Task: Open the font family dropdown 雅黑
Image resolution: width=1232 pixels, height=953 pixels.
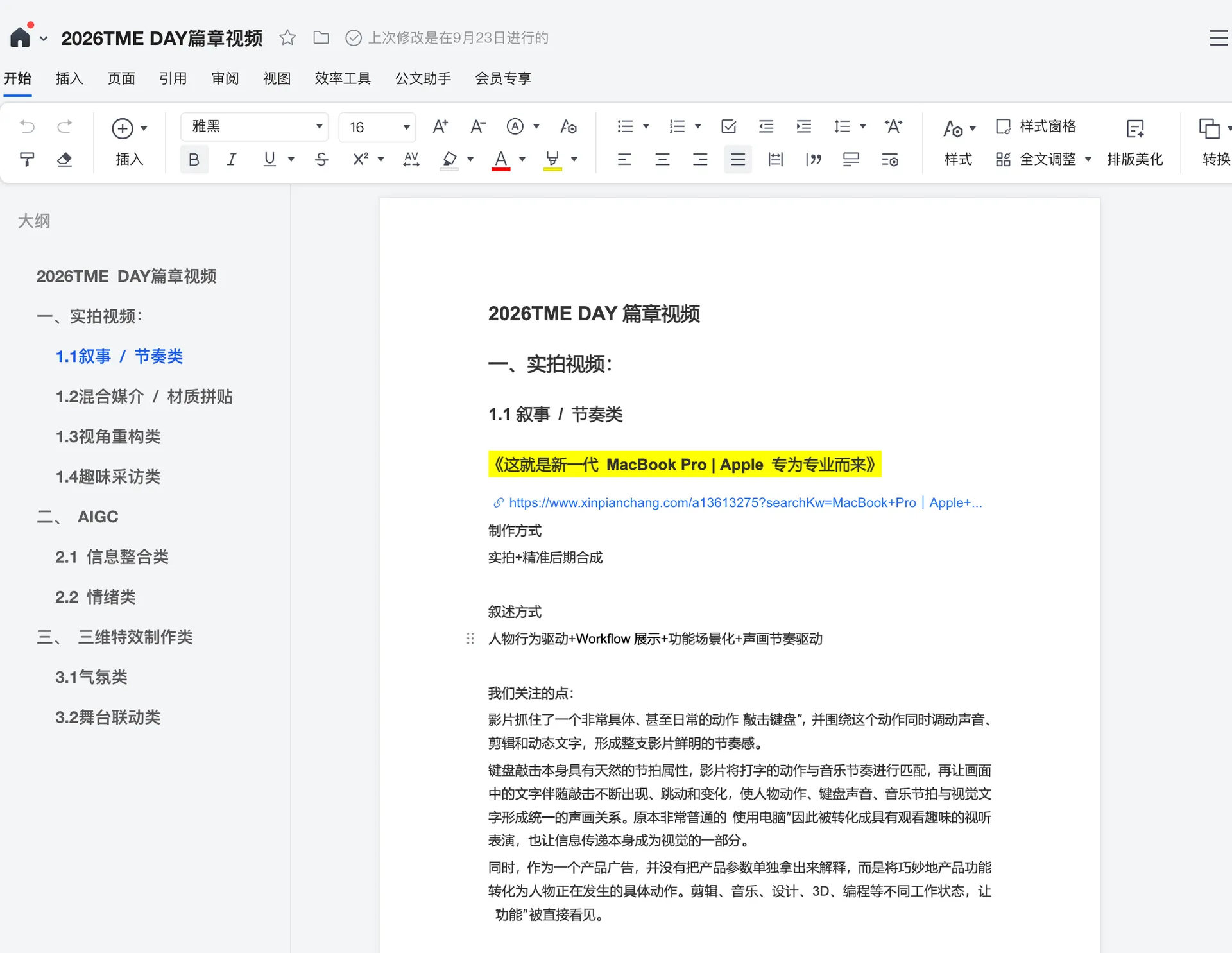Action: [255, 126]
